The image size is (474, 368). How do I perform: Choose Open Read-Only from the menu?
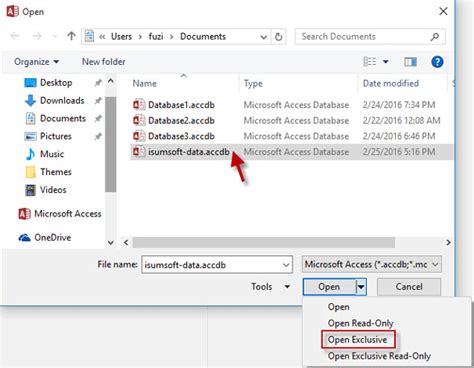[x=360, y=323]
